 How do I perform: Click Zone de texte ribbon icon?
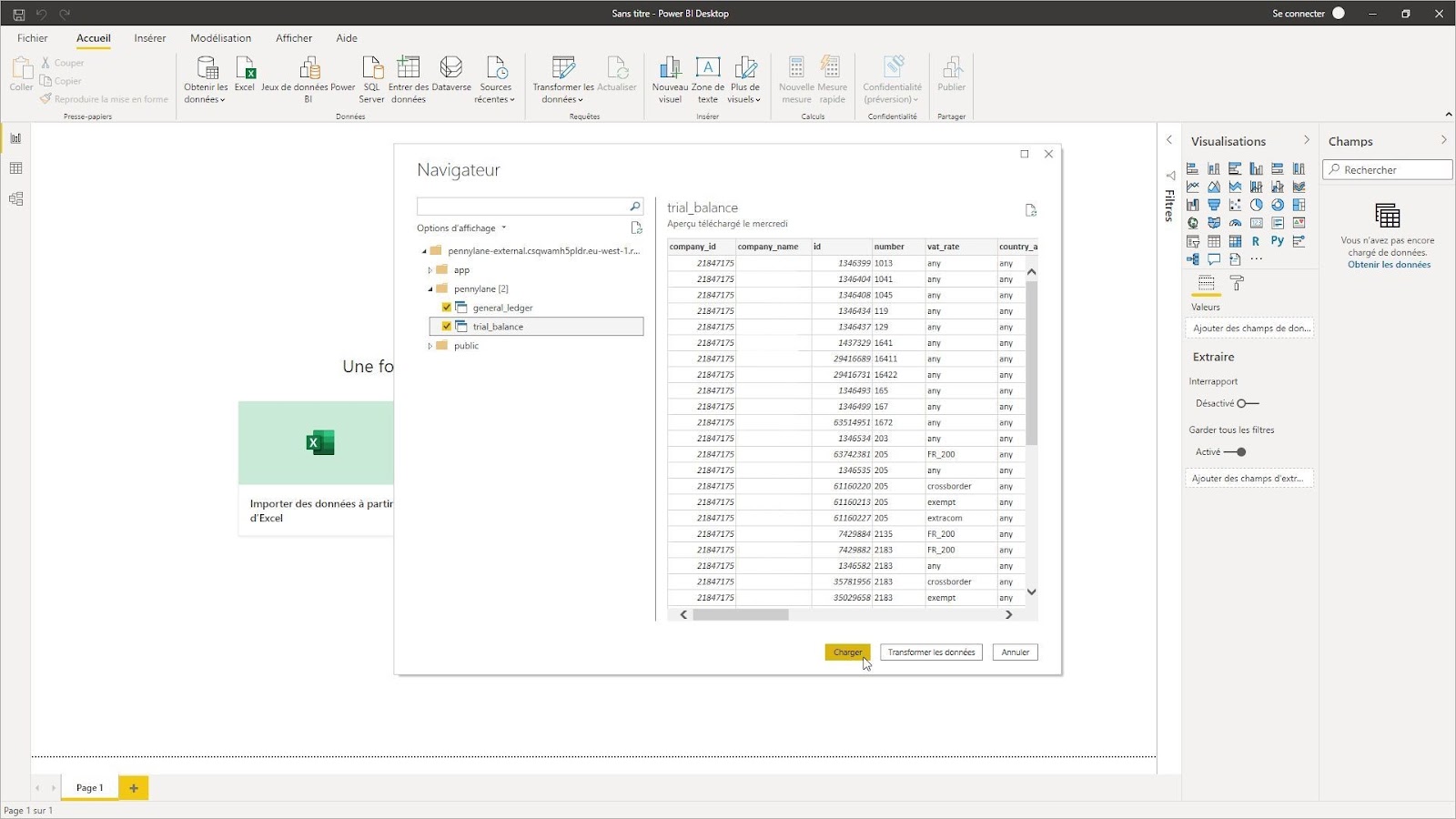tap(708, 79)
